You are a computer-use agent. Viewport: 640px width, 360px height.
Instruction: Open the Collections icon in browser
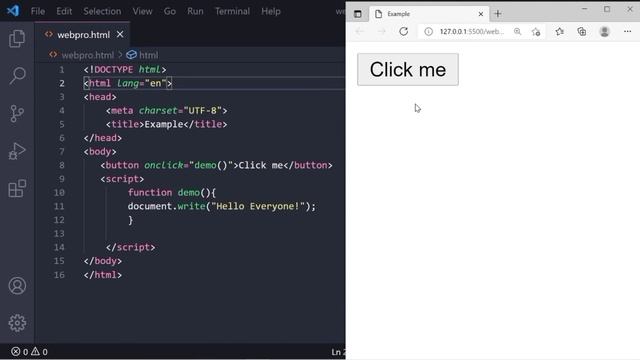click(582, 31)
